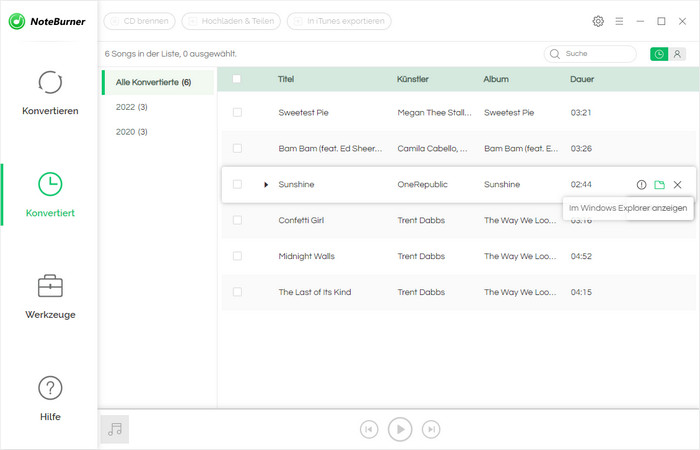
Task: Select the 2020 (3) group
Action: tap(131, 132)
